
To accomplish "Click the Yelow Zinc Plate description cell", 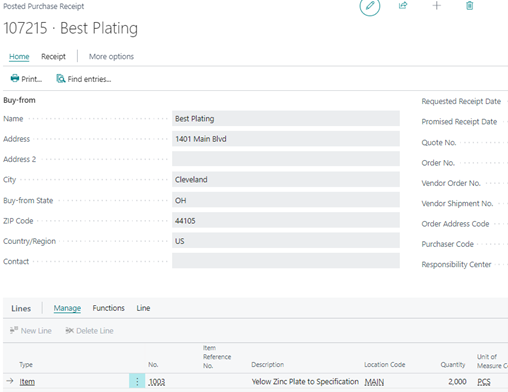I will pyautogui.click(x=305, y=381).
